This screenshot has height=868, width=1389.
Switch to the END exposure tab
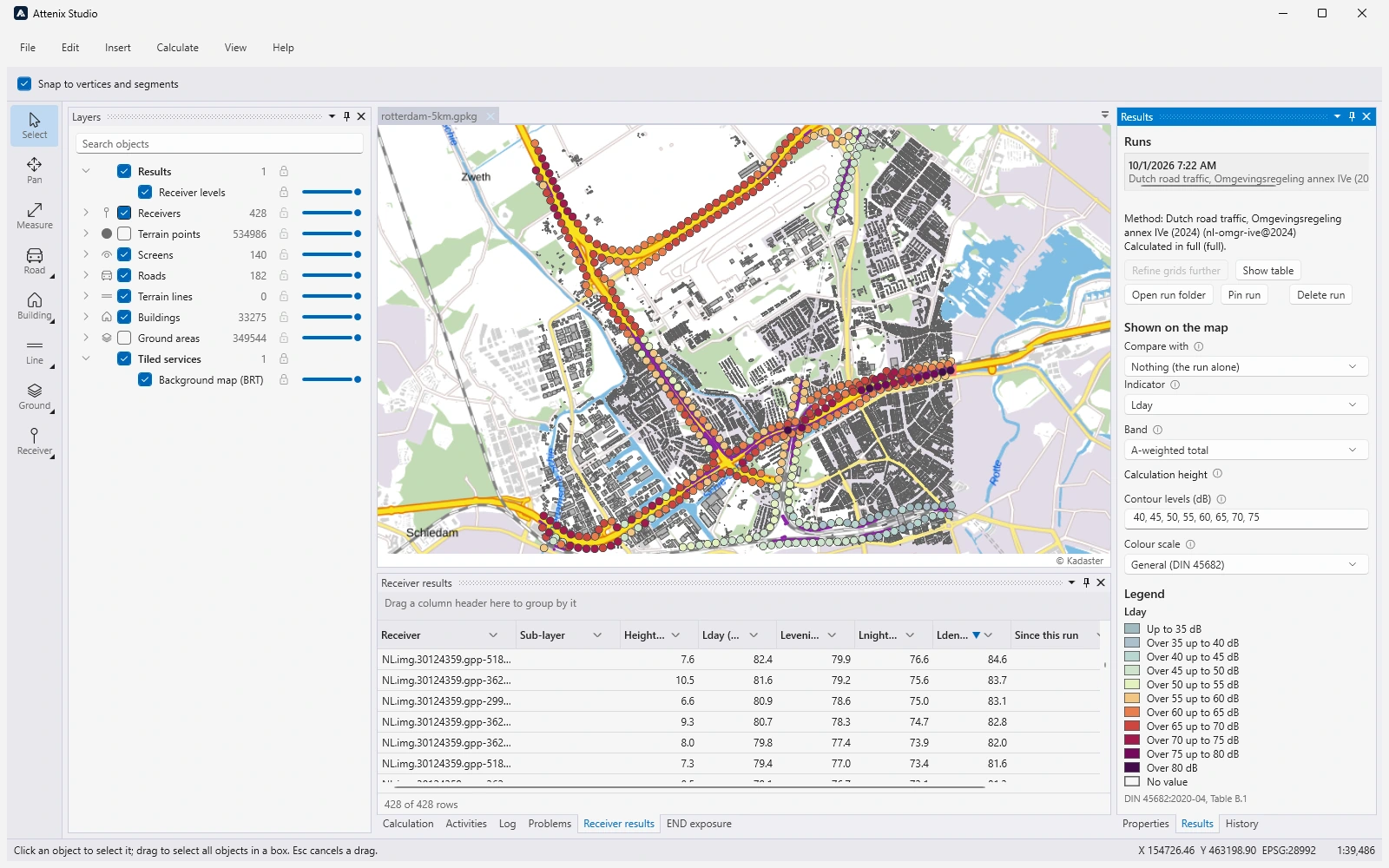(x=699, y=824)
